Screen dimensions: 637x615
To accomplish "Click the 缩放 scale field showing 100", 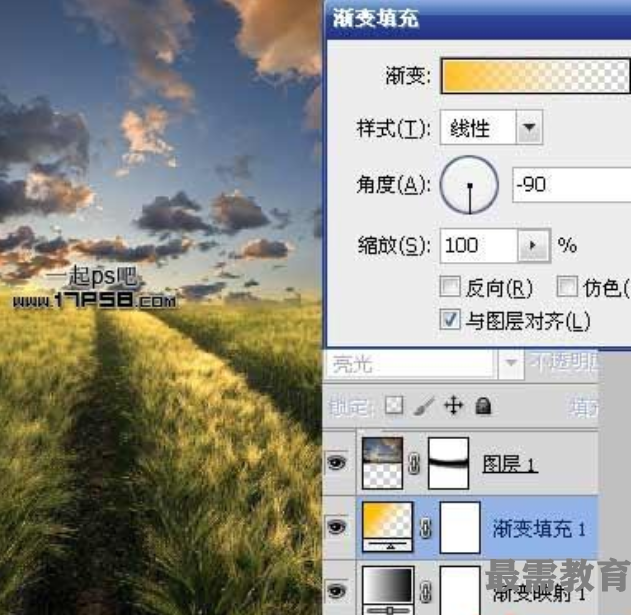I will coord(479,246).
